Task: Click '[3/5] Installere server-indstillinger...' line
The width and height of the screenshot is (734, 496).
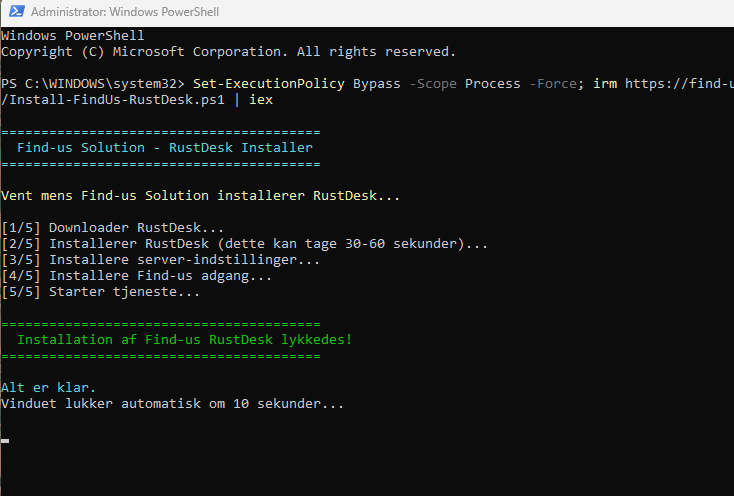Action: 161,260
